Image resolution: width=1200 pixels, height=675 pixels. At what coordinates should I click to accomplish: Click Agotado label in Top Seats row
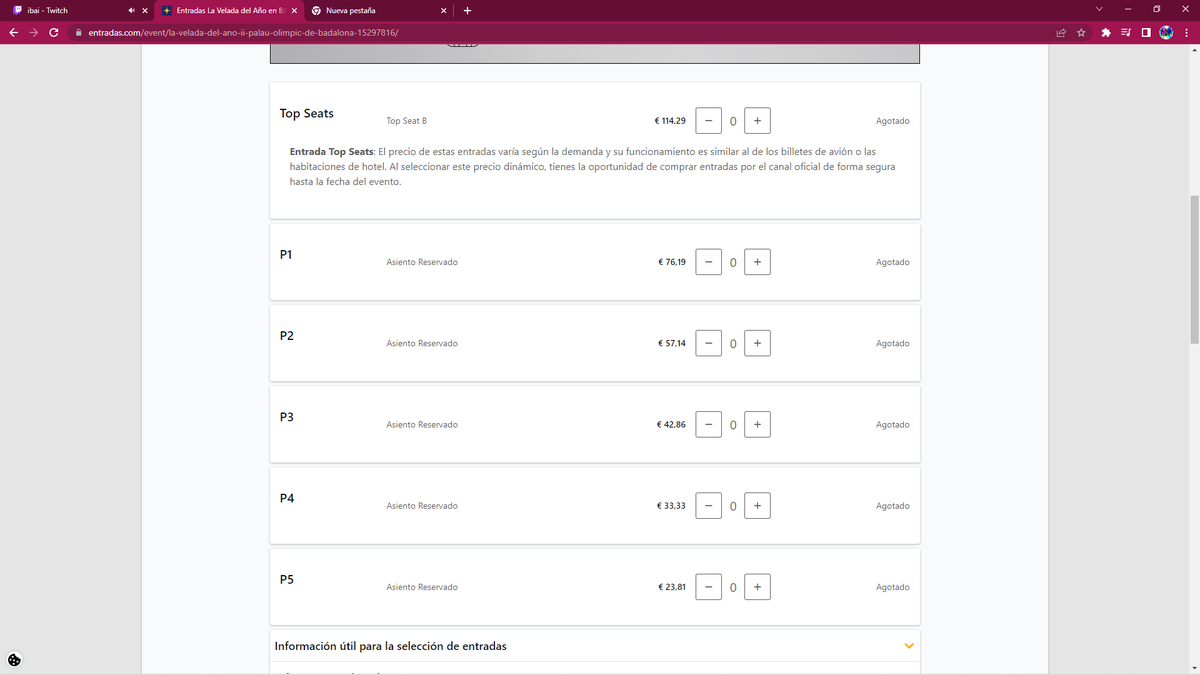(893, 121)
